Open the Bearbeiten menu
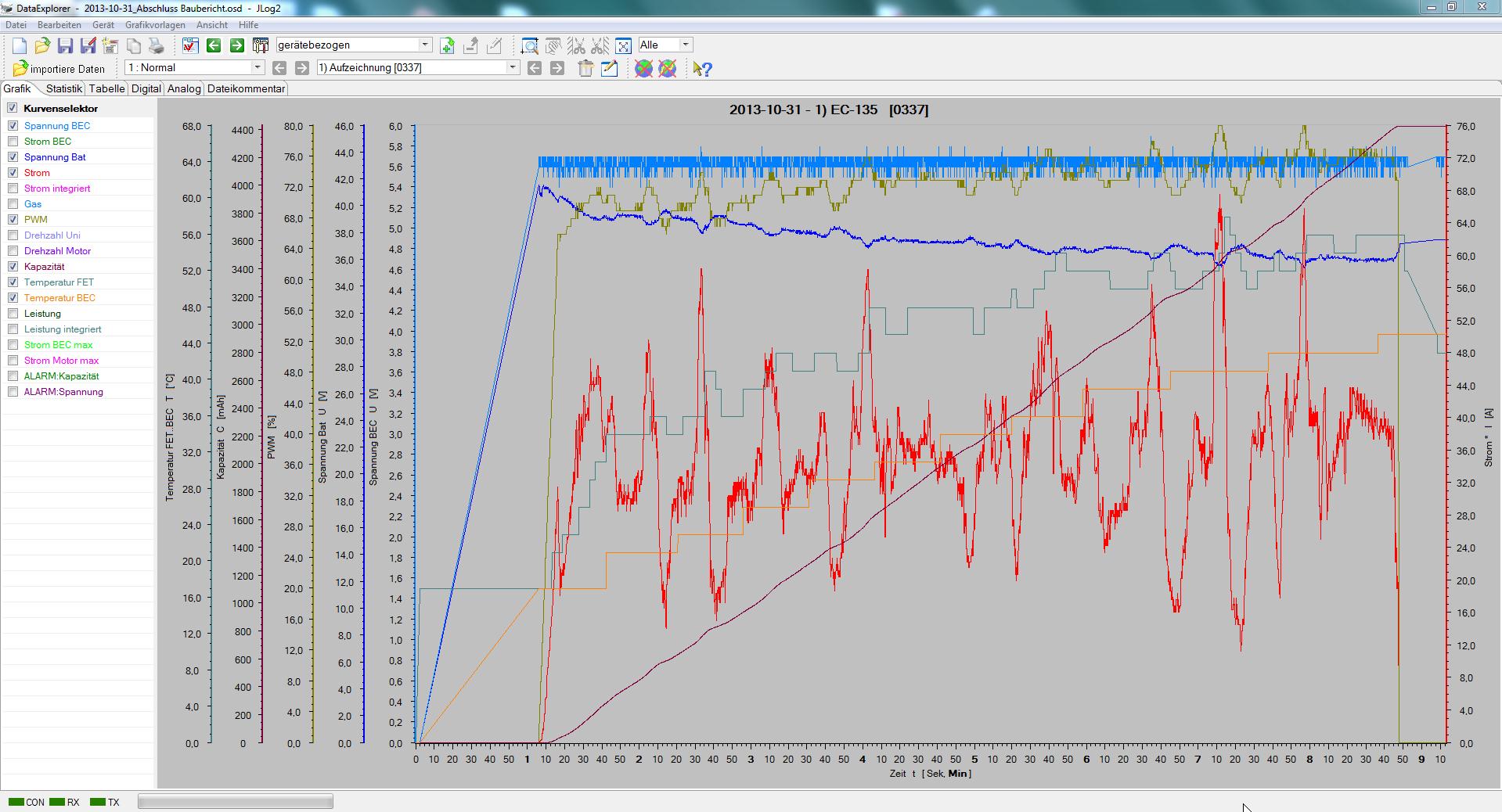The image size is (1502, 812). click(59, 25)
